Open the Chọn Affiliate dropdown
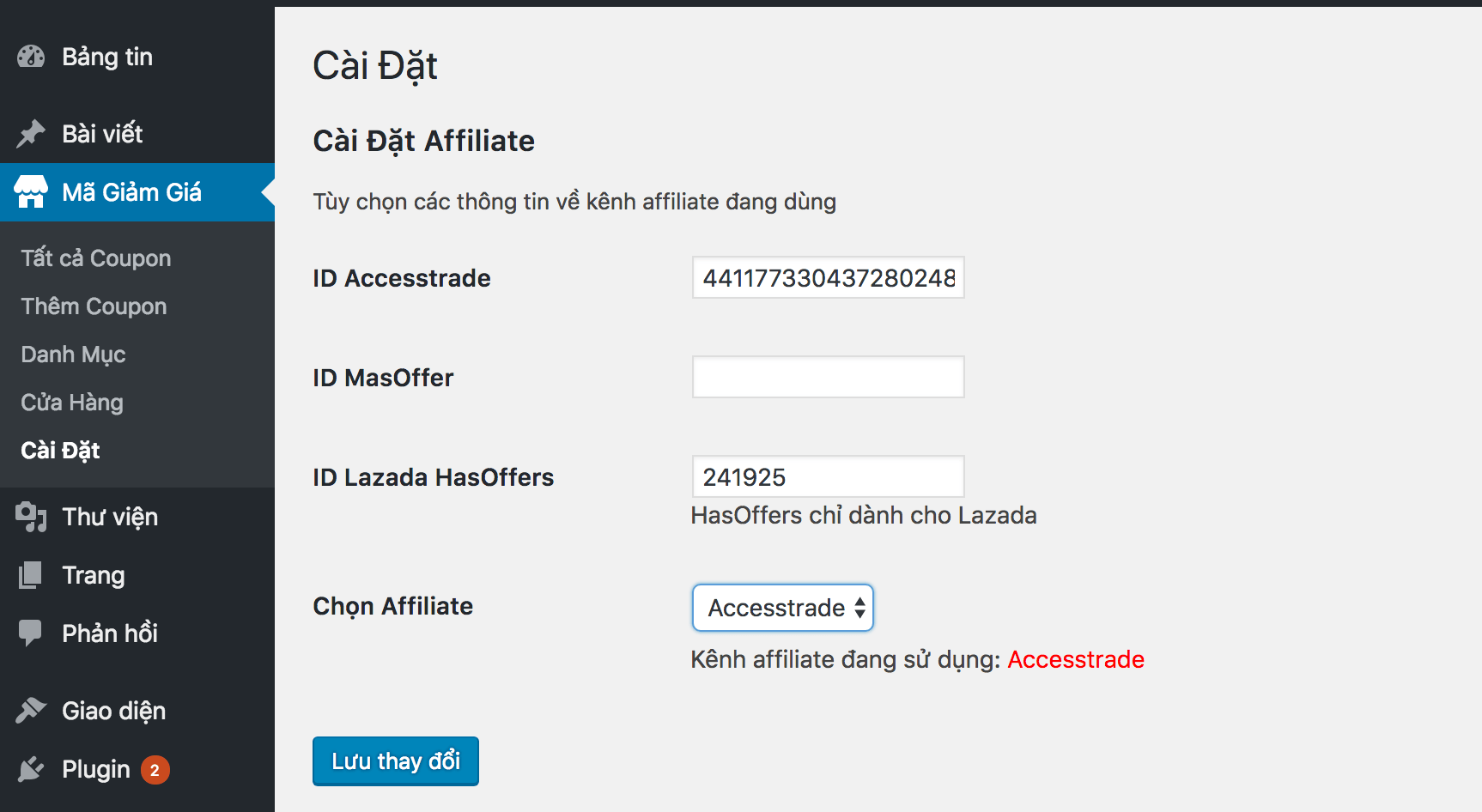The width and height of the screenshot is (1482, 812). (x=783, y=608)
